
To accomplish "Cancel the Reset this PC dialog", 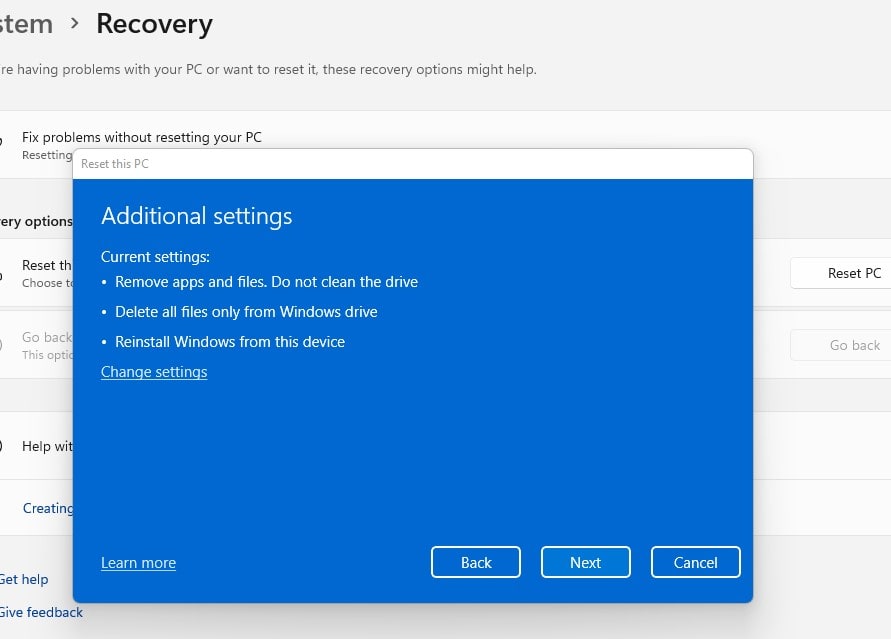I will (x=695, y=562).
